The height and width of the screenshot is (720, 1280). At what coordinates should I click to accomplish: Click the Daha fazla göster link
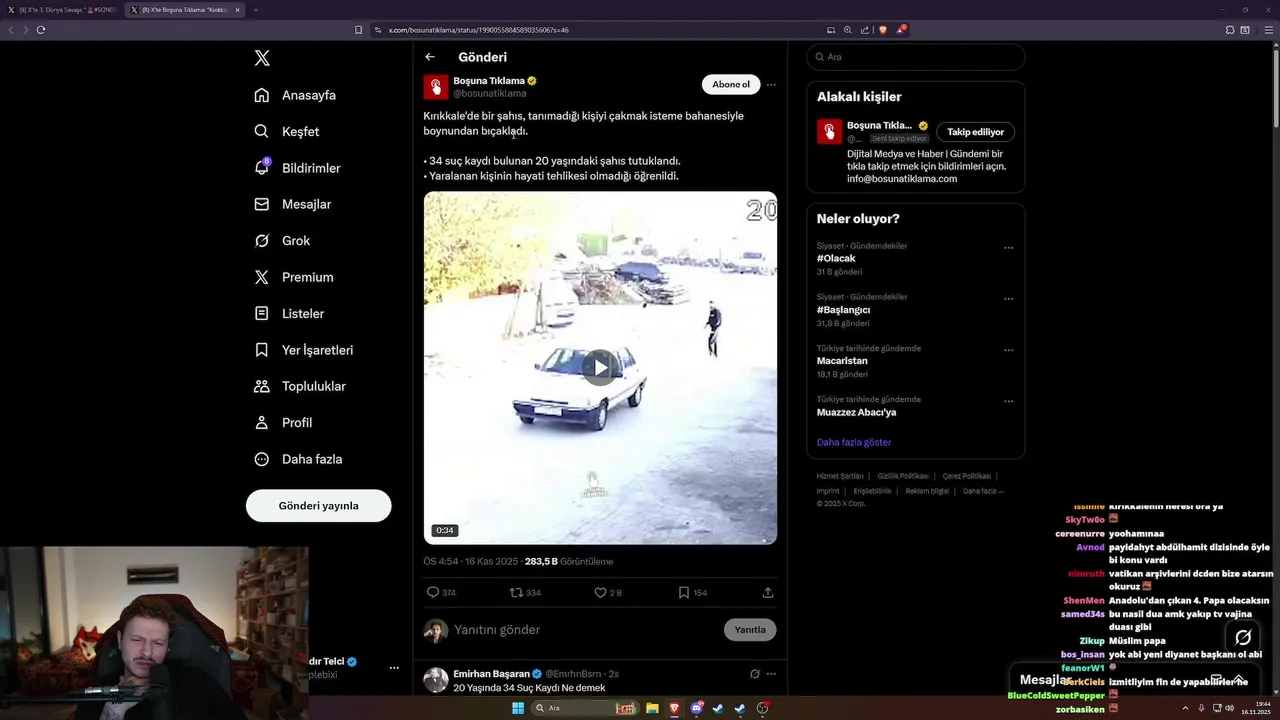(854, 442)
